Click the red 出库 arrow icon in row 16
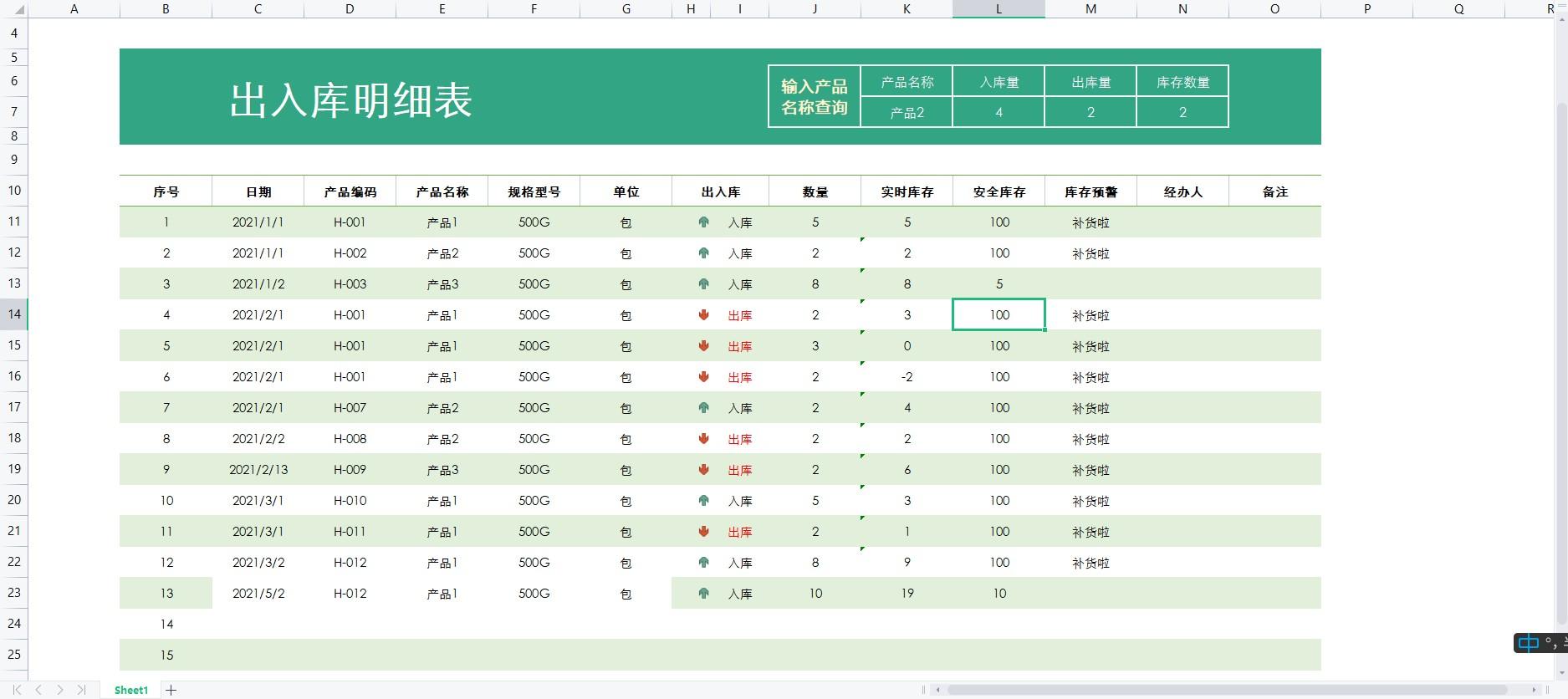This screenshot has height=699, width=1568. 704,377
